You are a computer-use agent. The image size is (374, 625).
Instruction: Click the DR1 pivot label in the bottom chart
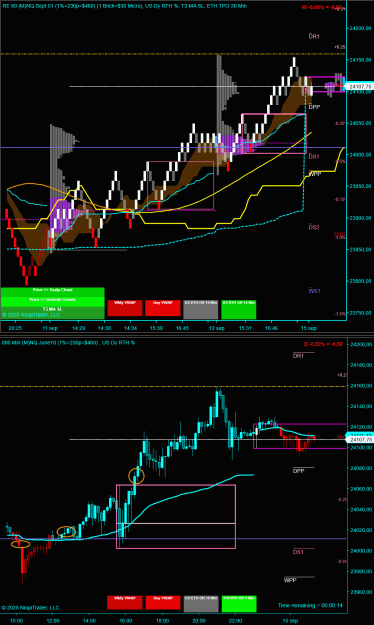tap(298, 356)
